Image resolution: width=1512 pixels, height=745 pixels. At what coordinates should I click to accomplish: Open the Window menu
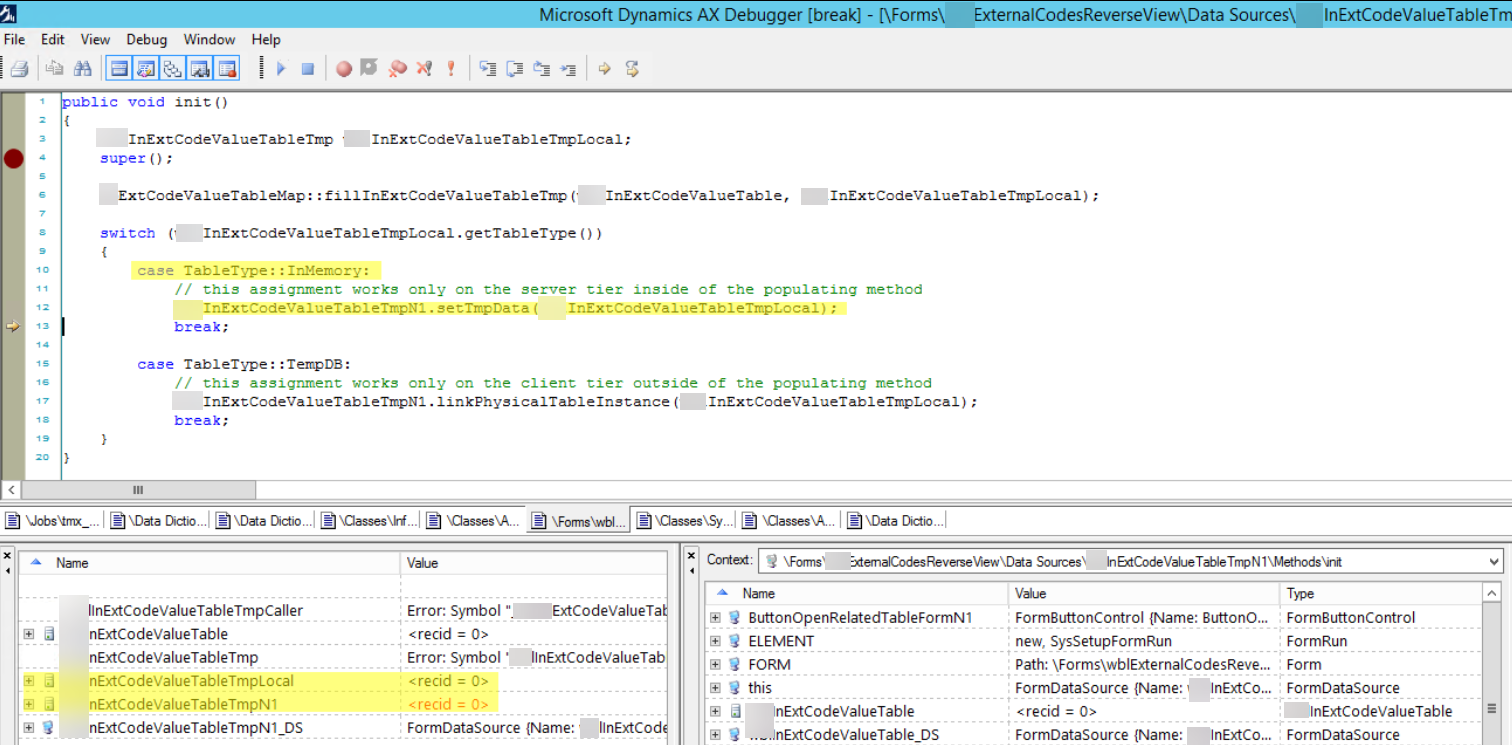point(209,40)
